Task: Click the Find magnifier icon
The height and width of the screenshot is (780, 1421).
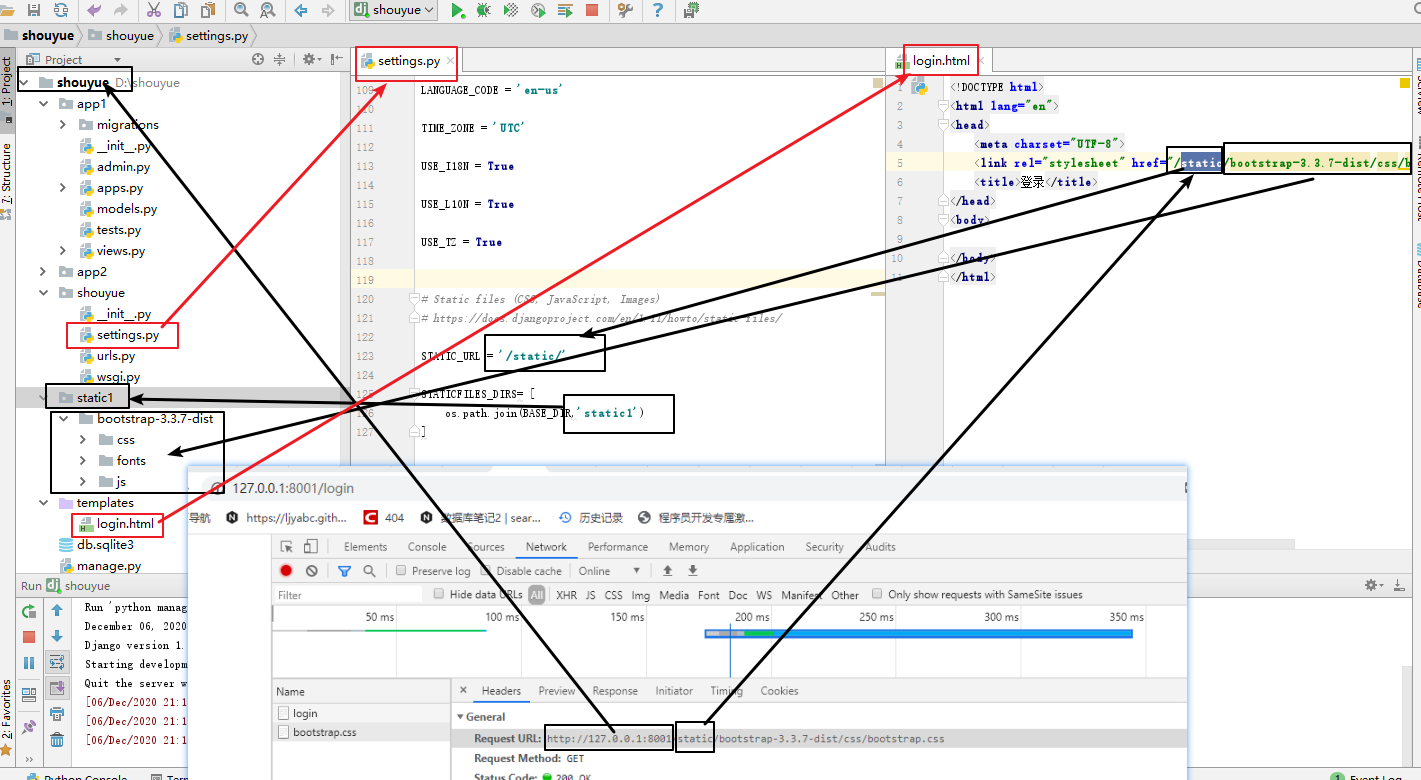Action: click(241, 10)
